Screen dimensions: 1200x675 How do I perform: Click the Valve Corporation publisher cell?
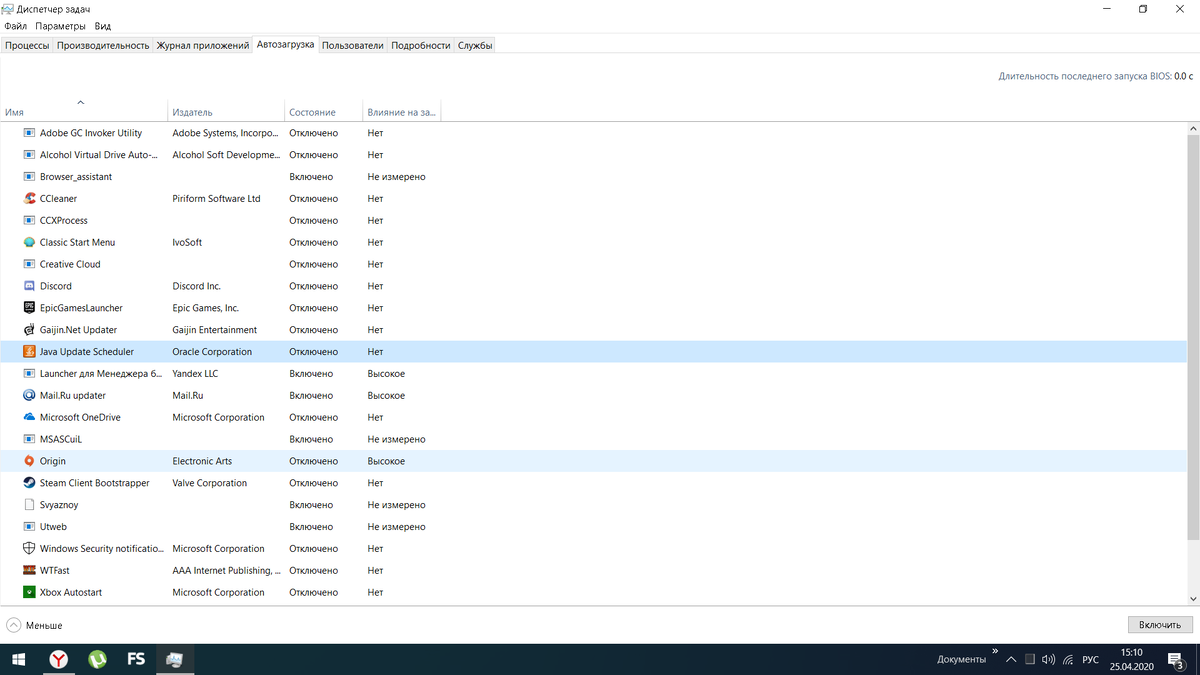(210, 483)
